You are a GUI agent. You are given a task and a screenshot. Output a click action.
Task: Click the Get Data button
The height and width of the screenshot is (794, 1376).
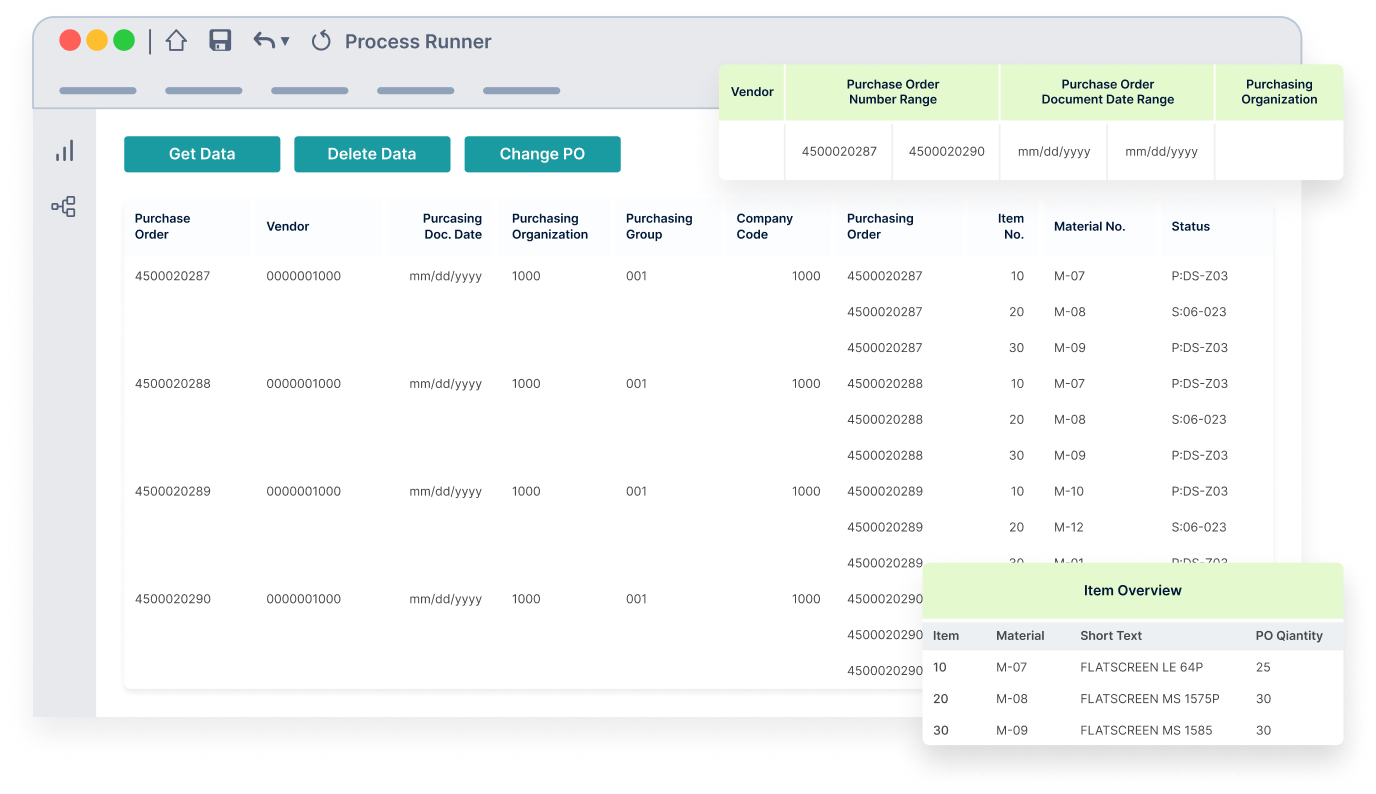click(202, 154)
